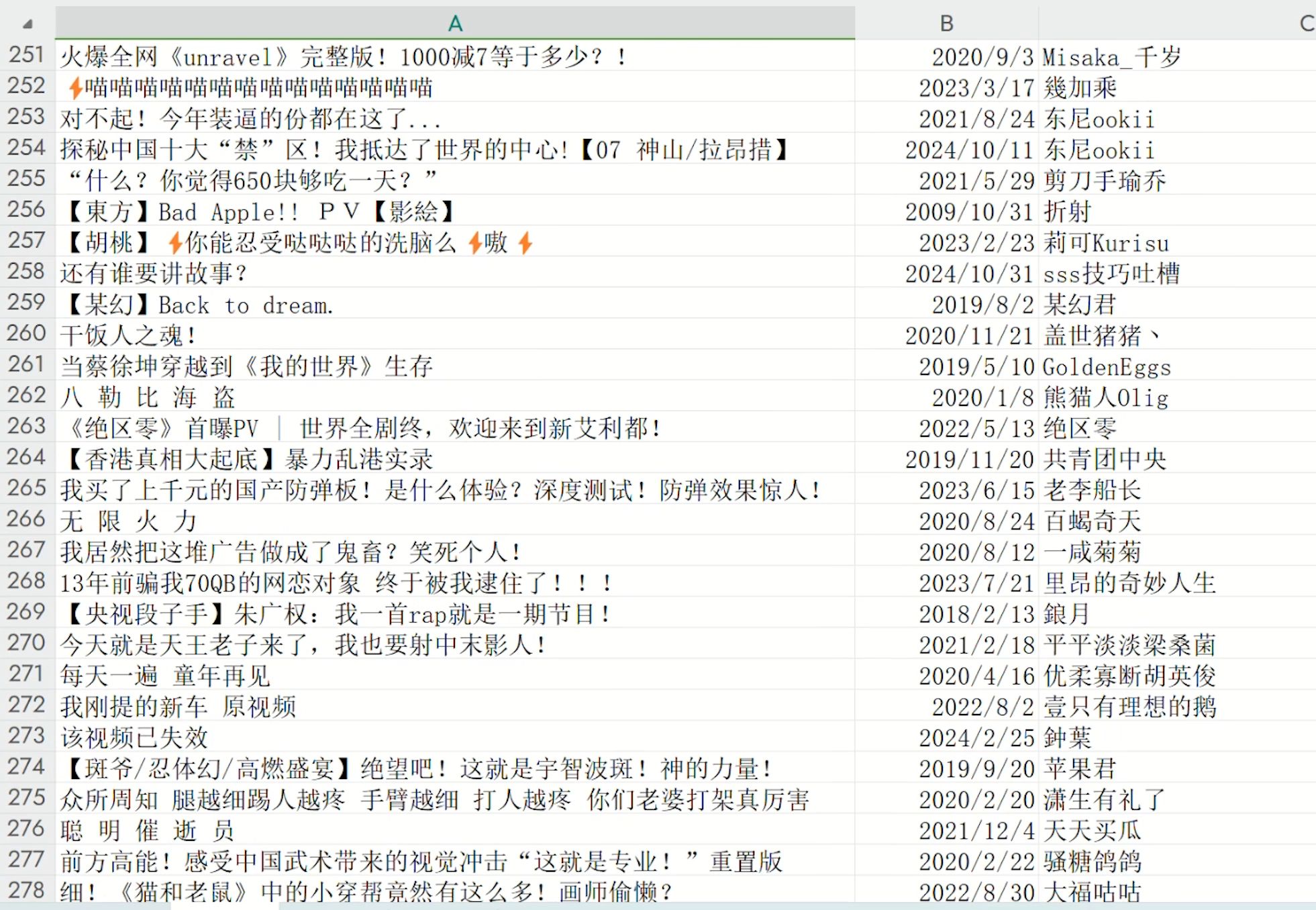
Task: Click date cell 2019/5/10
Action: click(x=947, y=365)
